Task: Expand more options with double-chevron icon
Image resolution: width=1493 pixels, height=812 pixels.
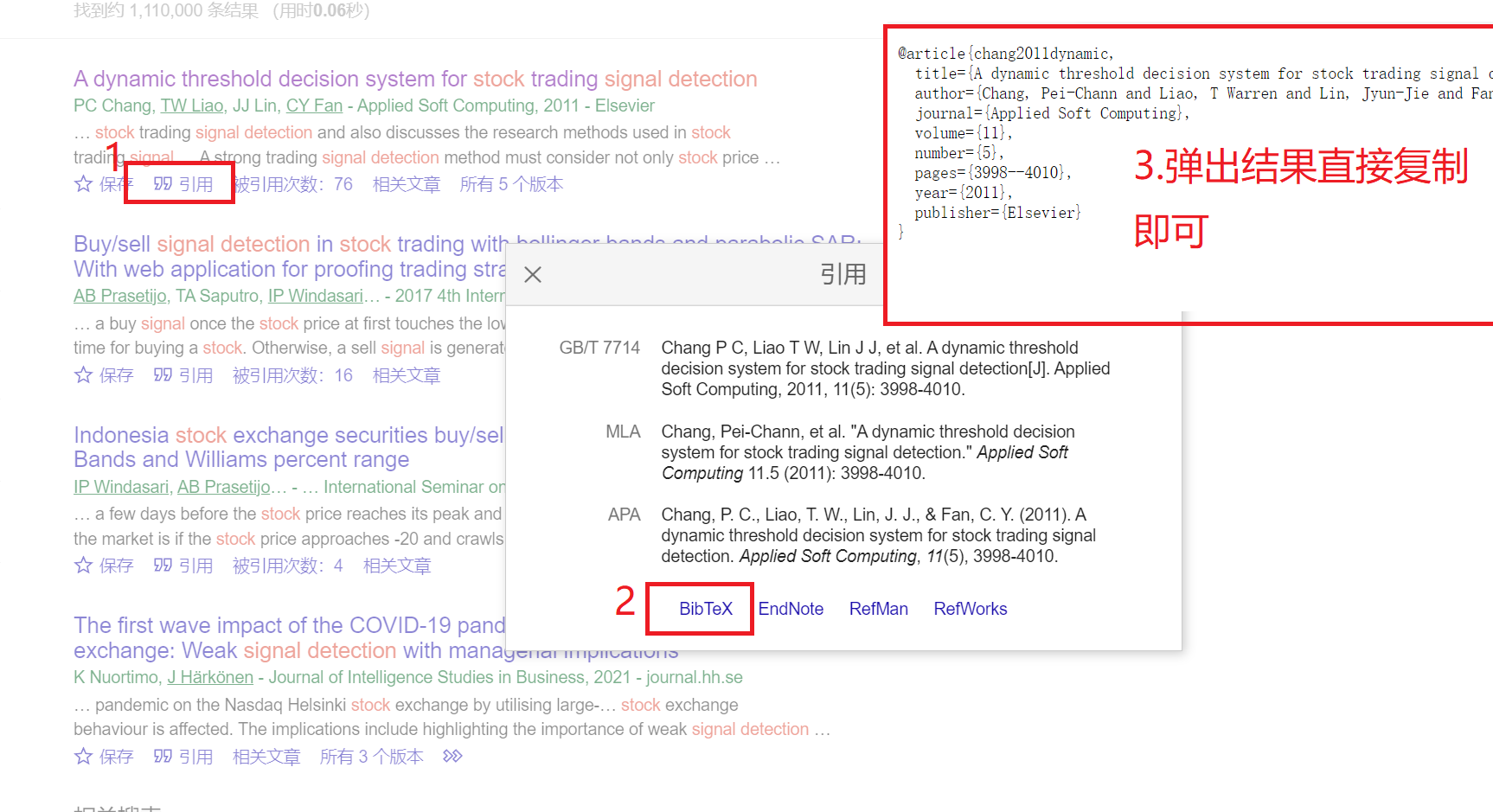Action: click(452, 757)
